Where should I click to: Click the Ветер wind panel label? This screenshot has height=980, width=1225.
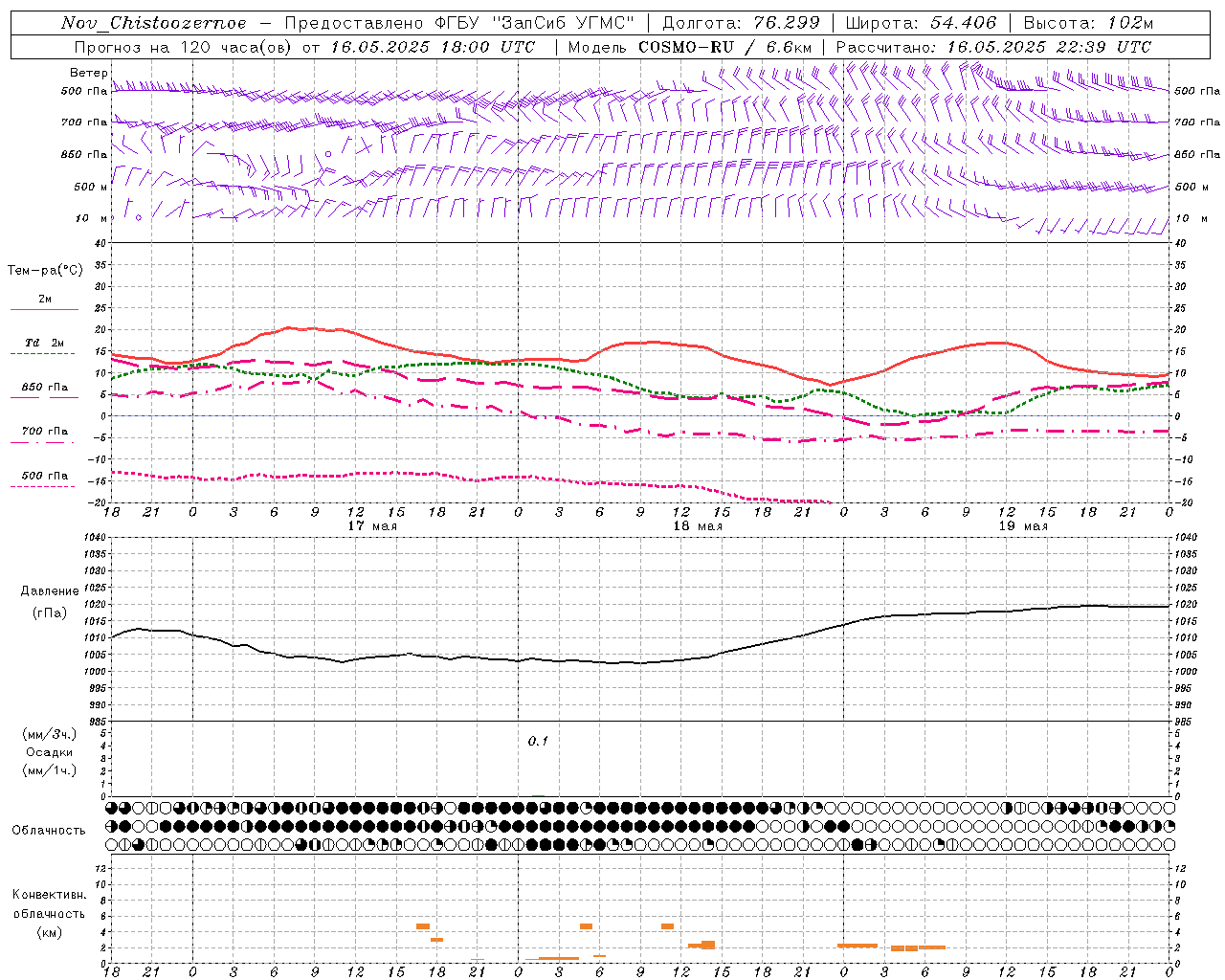pyautogui.click(x=88, y=73)
